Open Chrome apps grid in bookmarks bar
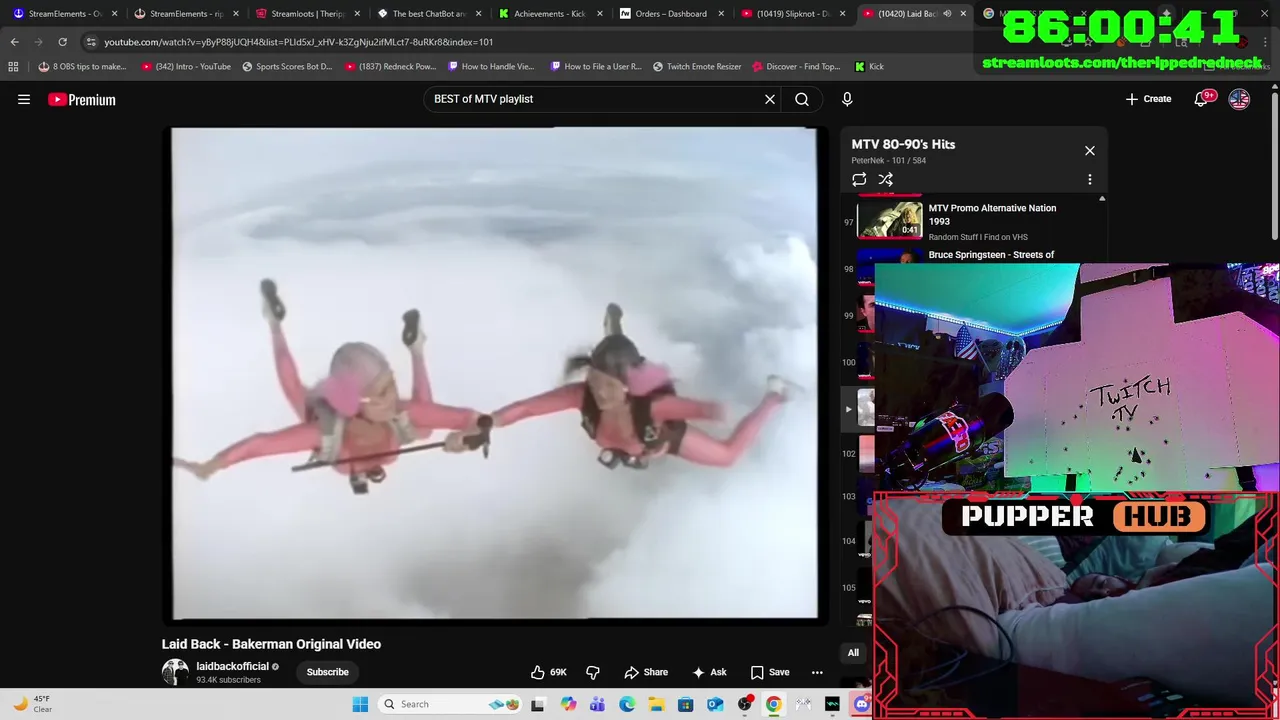The width and height of the screenshot is (1280, 720). coord(13,66)
